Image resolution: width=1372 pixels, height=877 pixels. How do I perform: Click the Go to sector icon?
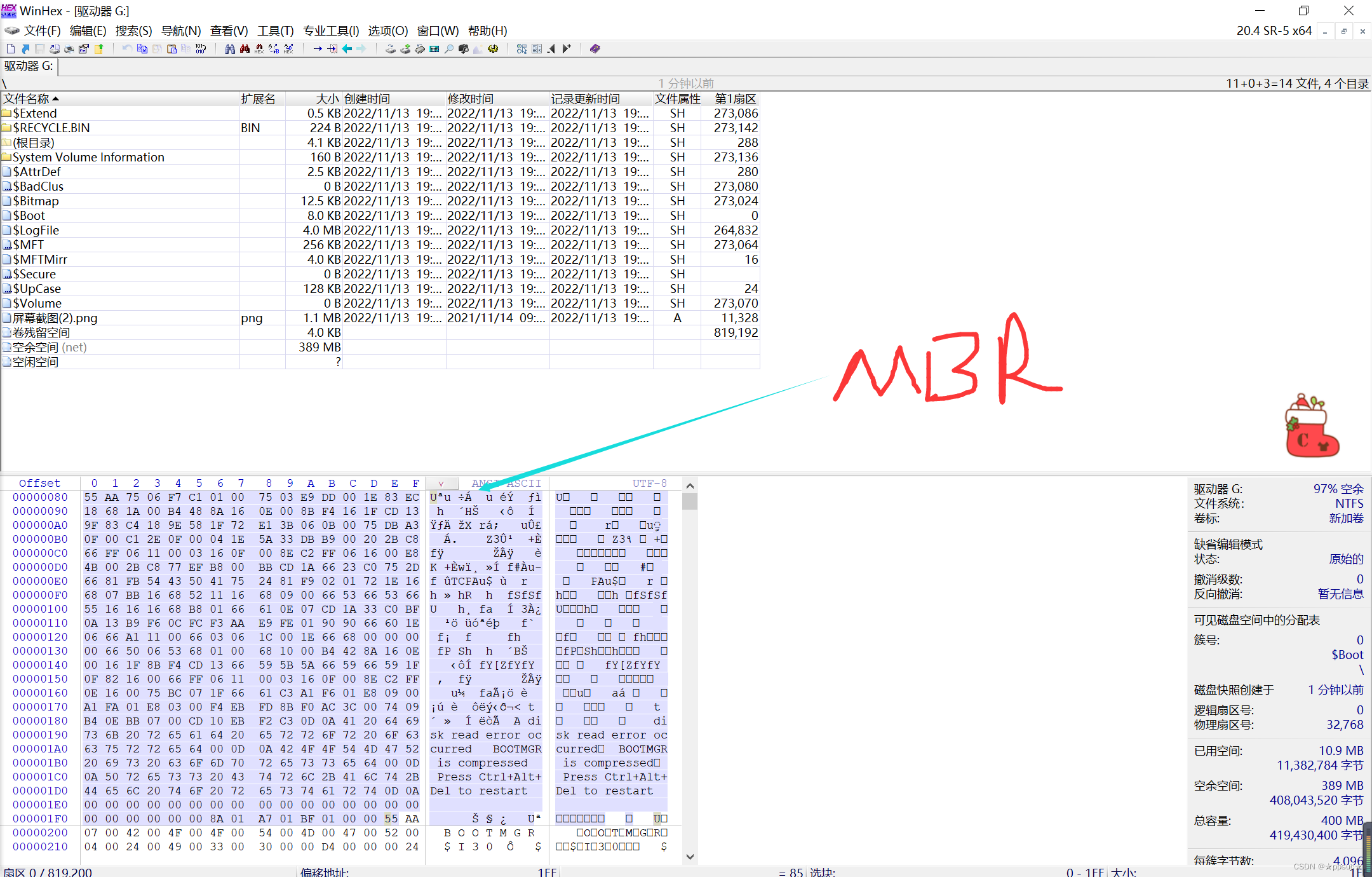pyautogui.click(x=332, y=49)
